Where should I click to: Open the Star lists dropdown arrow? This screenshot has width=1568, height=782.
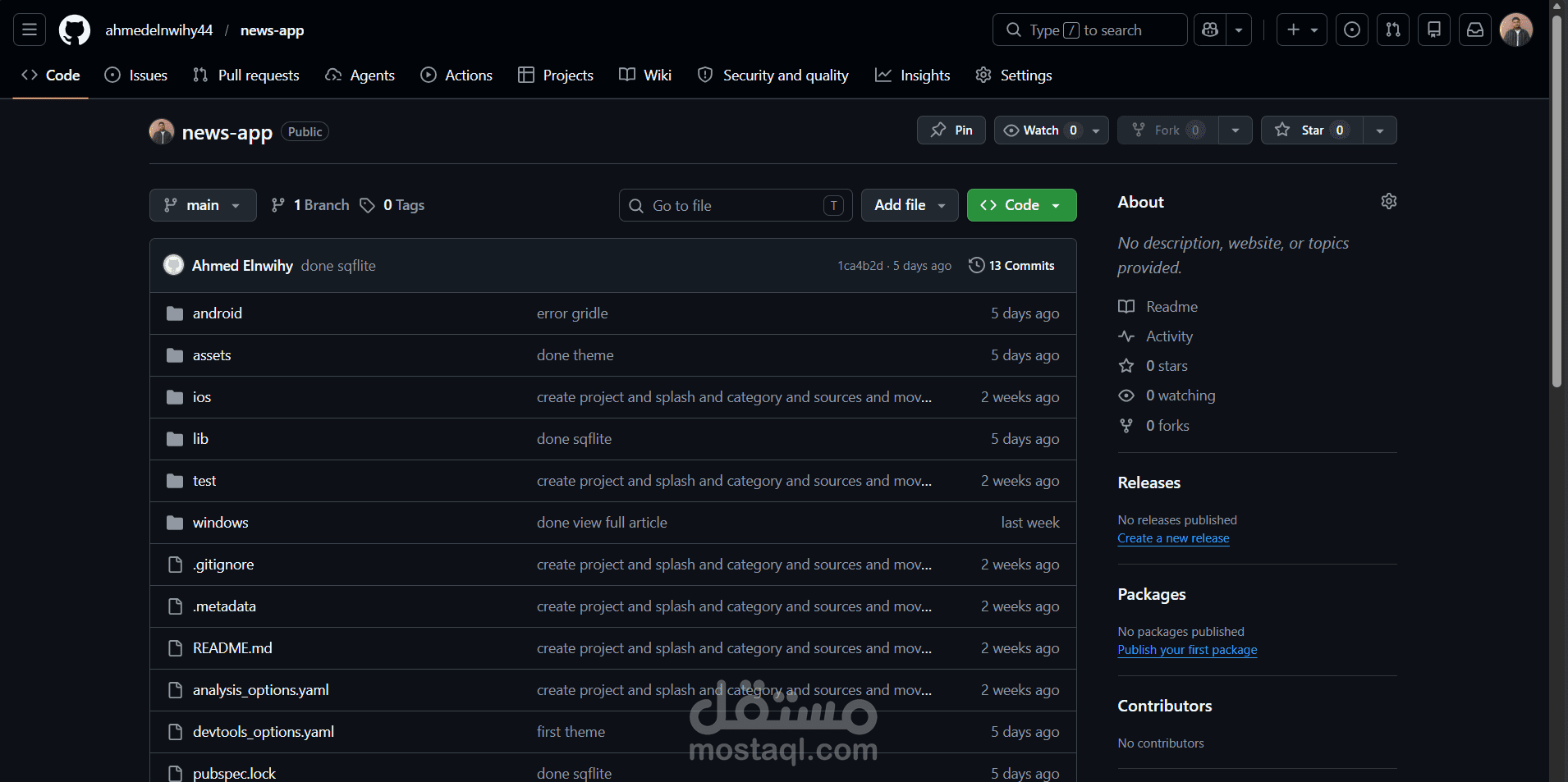(1380, 130)
